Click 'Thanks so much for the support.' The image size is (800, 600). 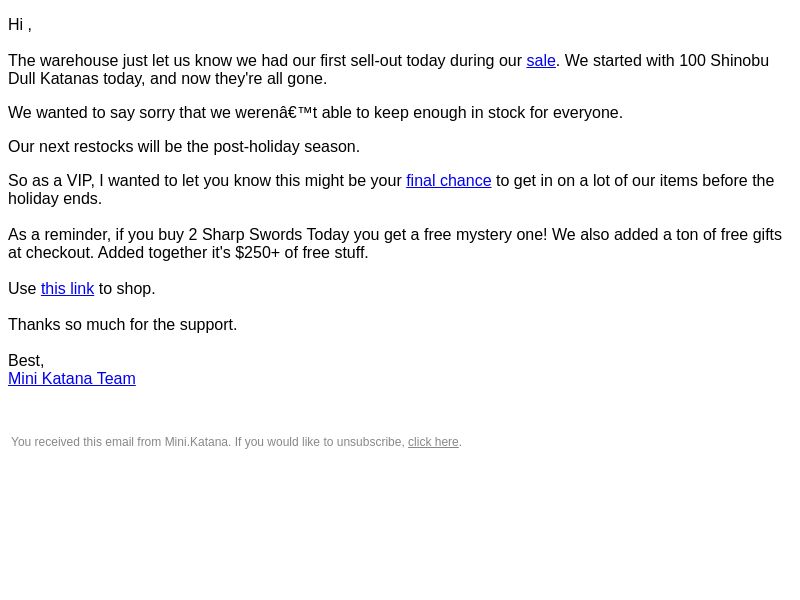122,325
